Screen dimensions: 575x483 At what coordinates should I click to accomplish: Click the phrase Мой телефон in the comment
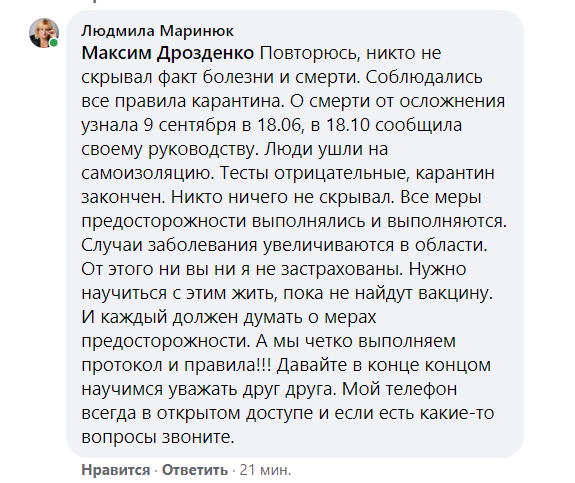click(x=399, y=389)
